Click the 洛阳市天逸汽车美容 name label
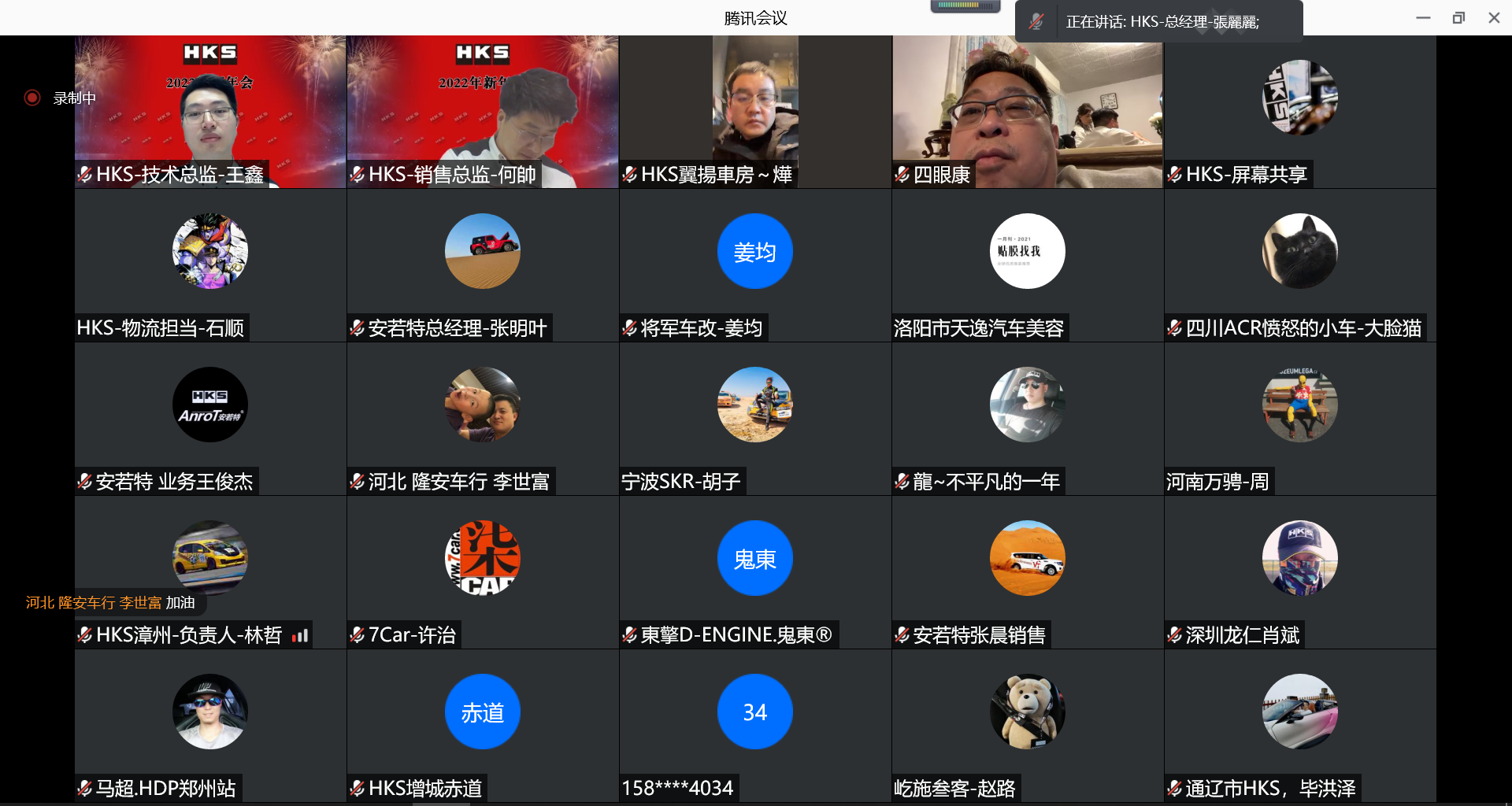The image size is (1512, 806). point(979,327)
